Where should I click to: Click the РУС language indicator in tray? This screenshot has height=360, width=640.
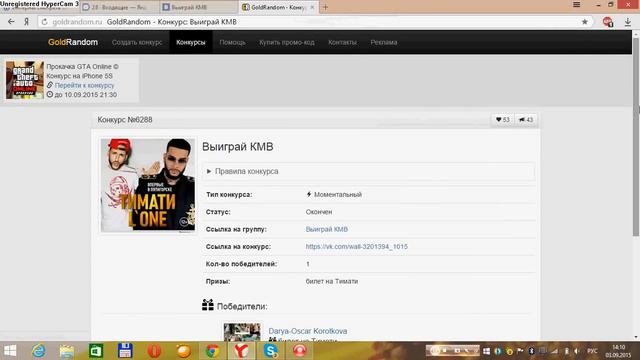592,351
